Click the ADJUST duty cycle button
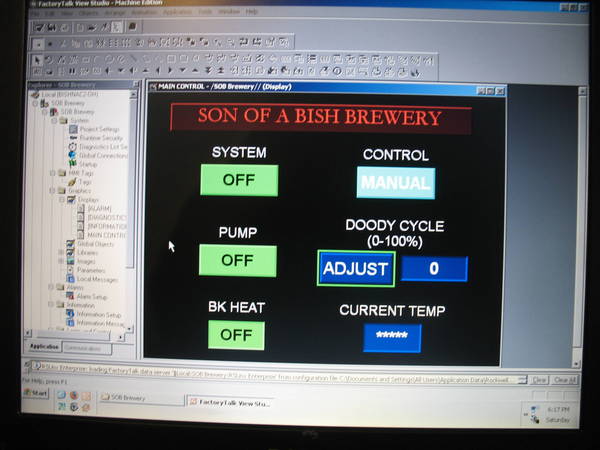The width and height of the screenshot is (600, 450). [356, 269]
